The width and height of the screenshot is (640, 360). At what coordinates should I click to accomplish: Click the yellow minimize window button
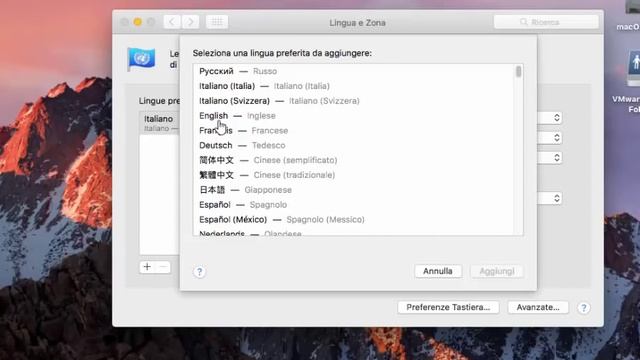[x=138, y=22]
